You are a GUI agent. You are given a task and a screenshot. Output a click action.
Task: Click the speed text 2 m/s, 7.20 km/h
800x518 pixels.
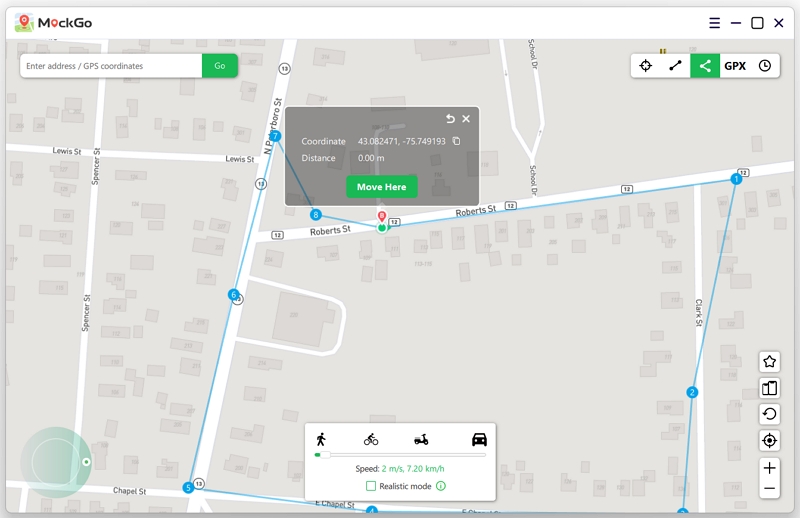click(413, 468)
